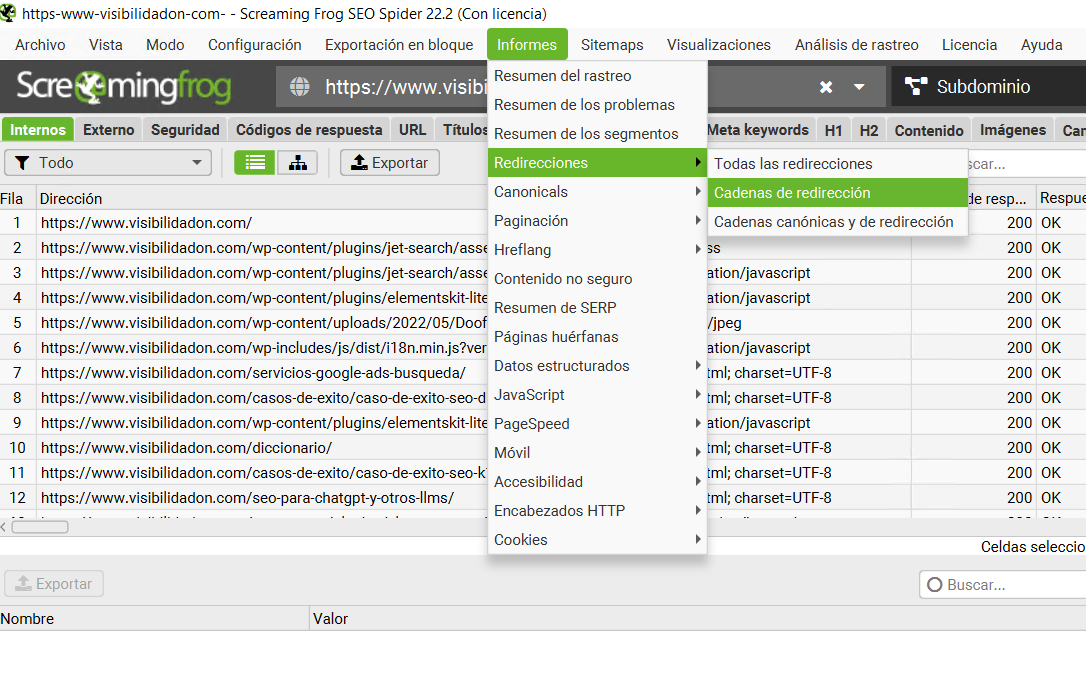The width and height of the screenshot is (1086, 690).
Task: Expand the Hreflang submenu
Action: 597,250
